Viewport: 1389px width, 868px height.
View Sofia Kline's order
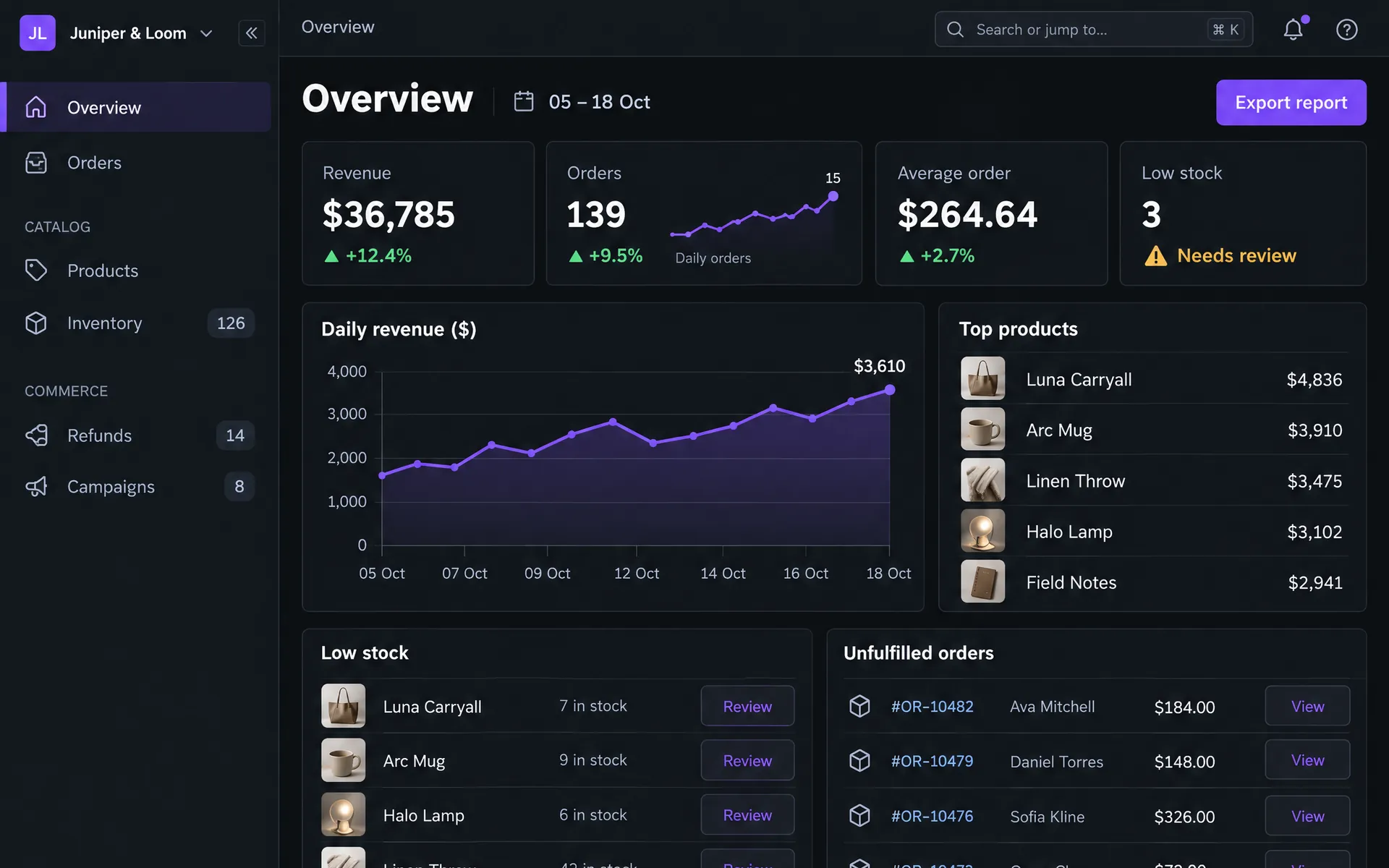(x=1307, y=816)
